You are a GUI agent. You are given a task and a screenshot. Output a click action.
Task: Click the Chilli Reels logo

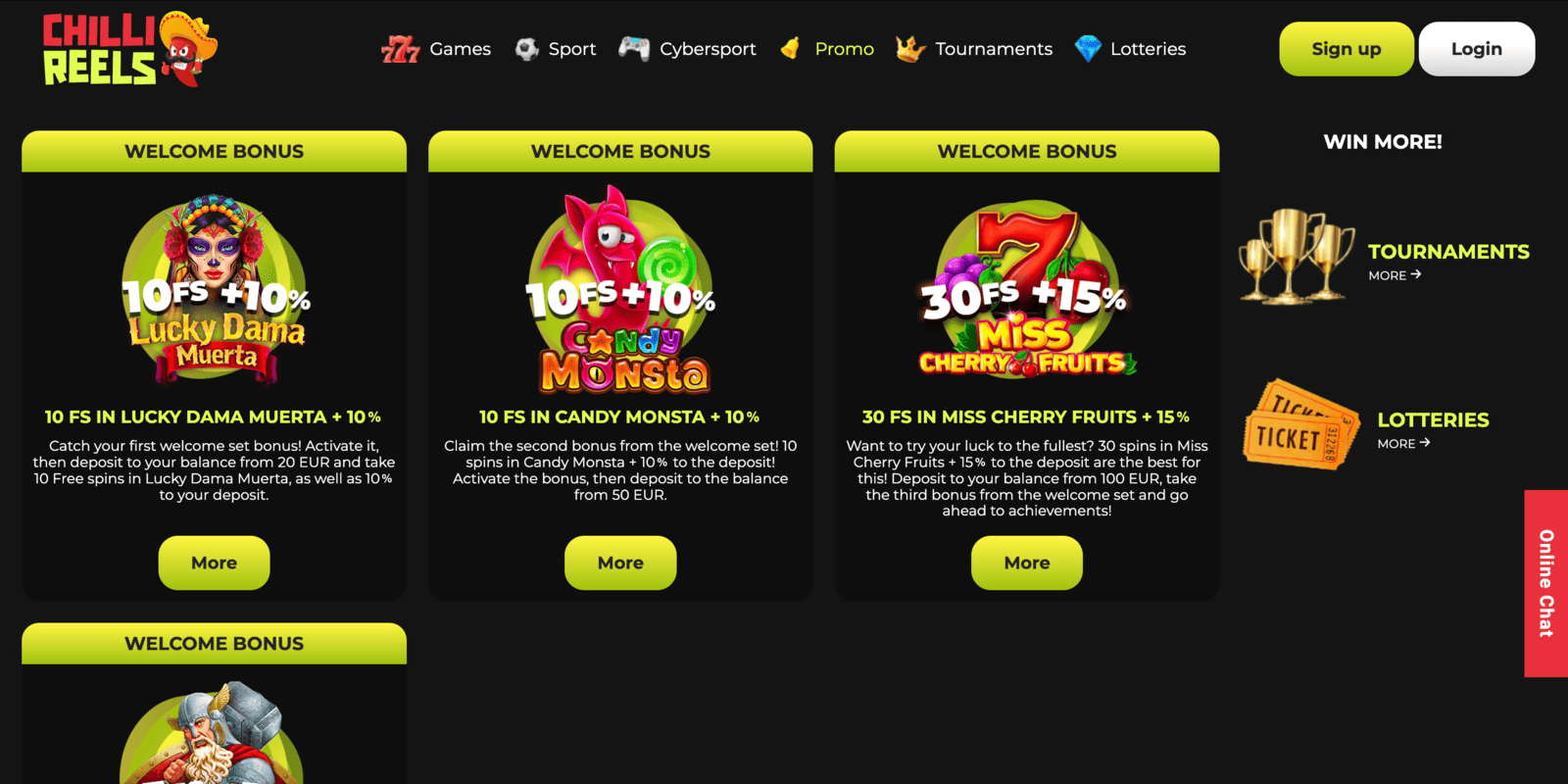click(x=130, y=49)
